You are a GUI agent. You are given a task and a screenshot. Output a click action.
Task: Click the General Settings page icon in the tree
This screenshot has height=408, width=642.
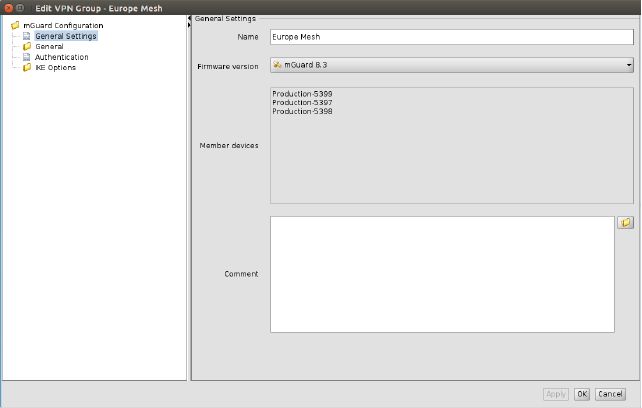point(27,36)
